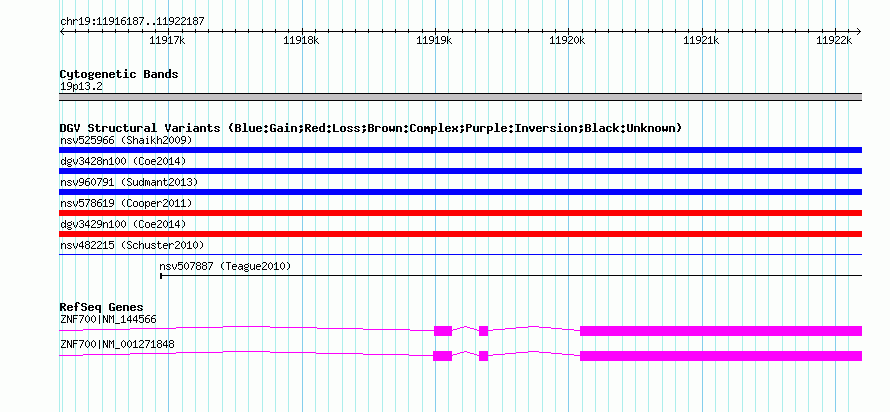Click the gray 19p13.2 cytogenetic band bar
This screenshot has width=890, height=412.
click(460, 97)
